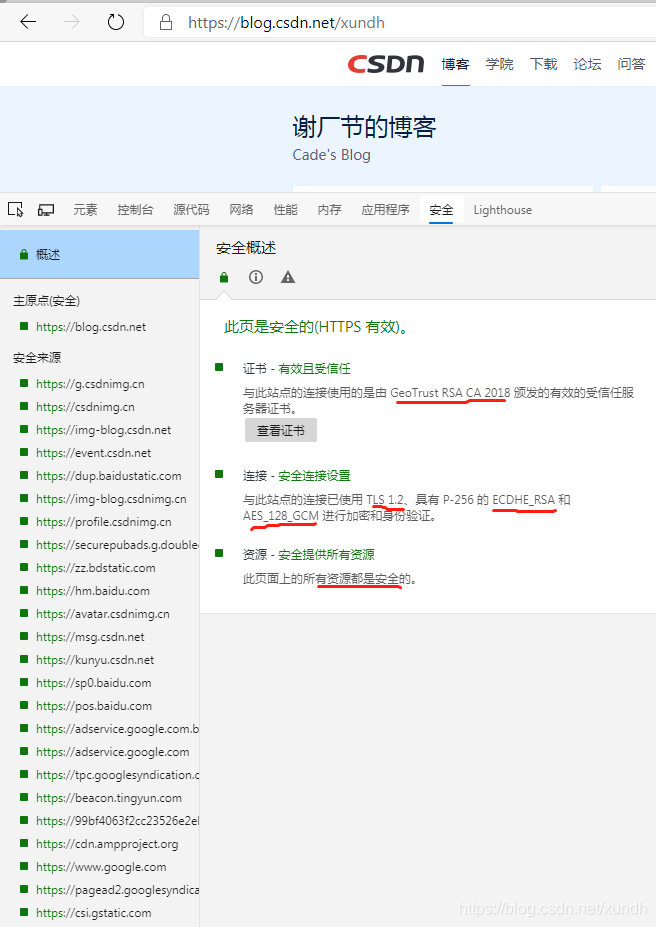Filter by info circle icon
This screenshot has height=927, width=656.
pos(256,277)
